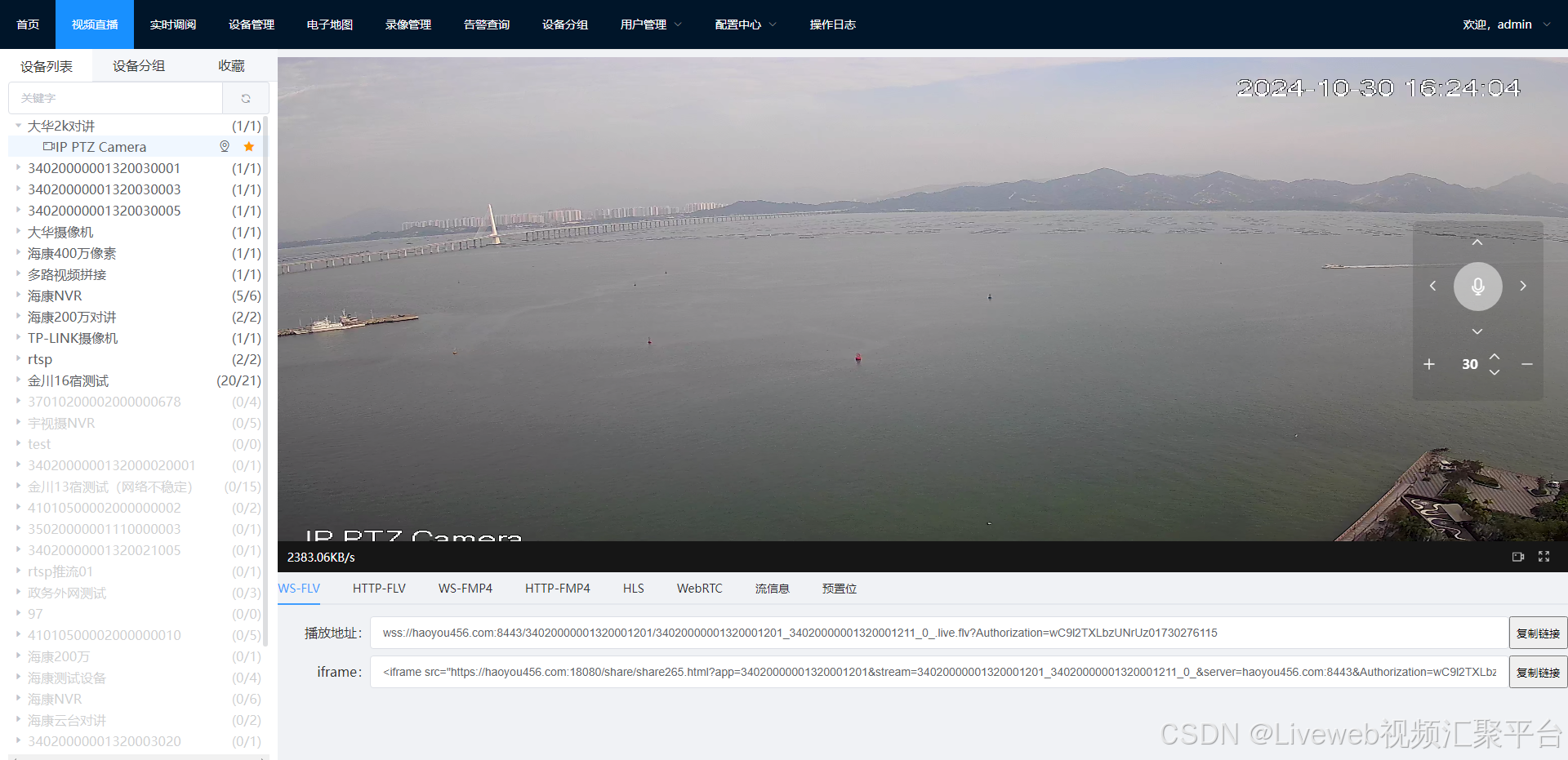Screen dimensions: 1568x760
Task: Select the PTZ zoom in plus icon
Action: point(1429,364)
